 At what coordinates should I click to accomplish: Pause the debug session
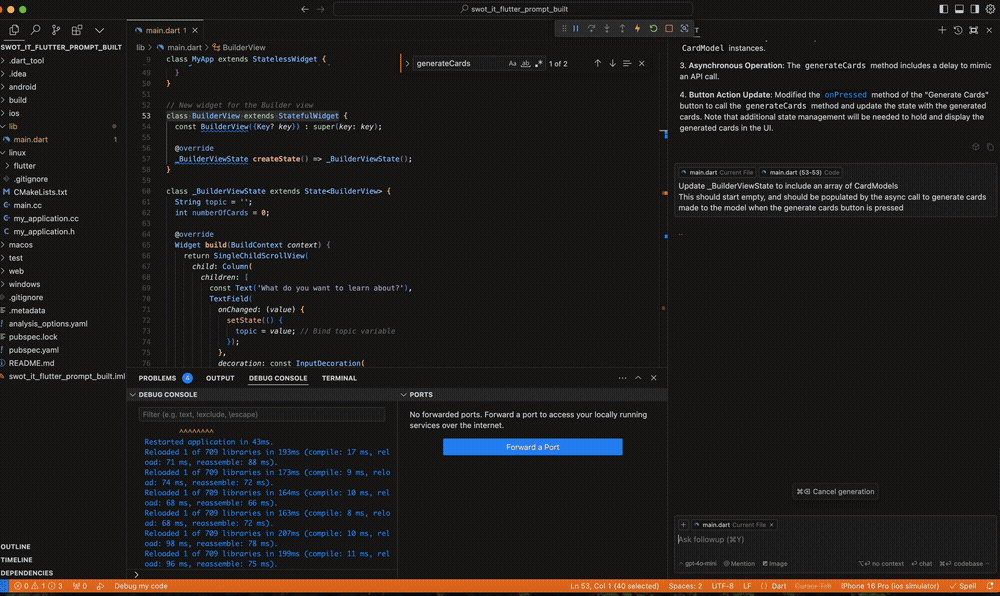576,29
